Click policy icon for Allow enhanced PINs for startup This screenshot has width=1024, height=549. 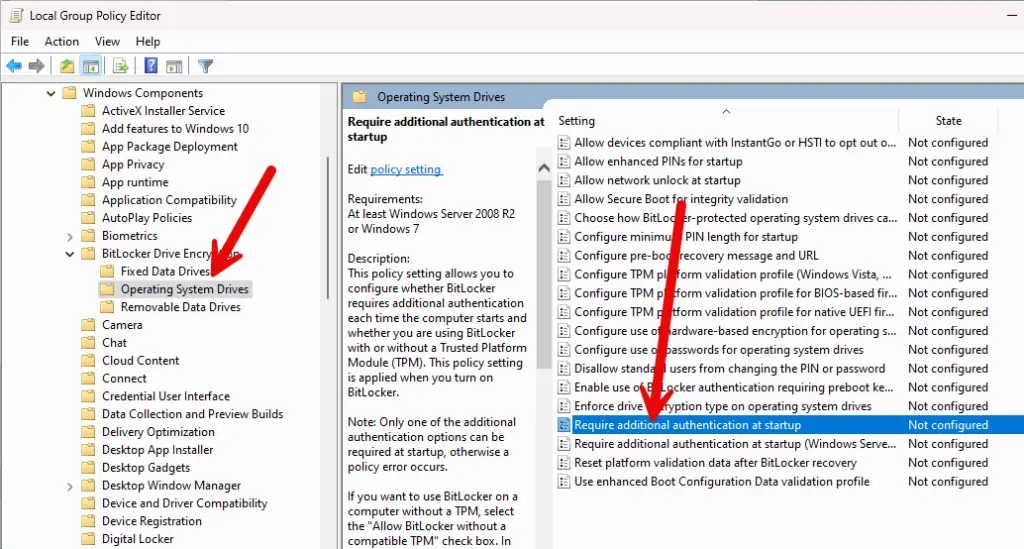coord(564,161)
